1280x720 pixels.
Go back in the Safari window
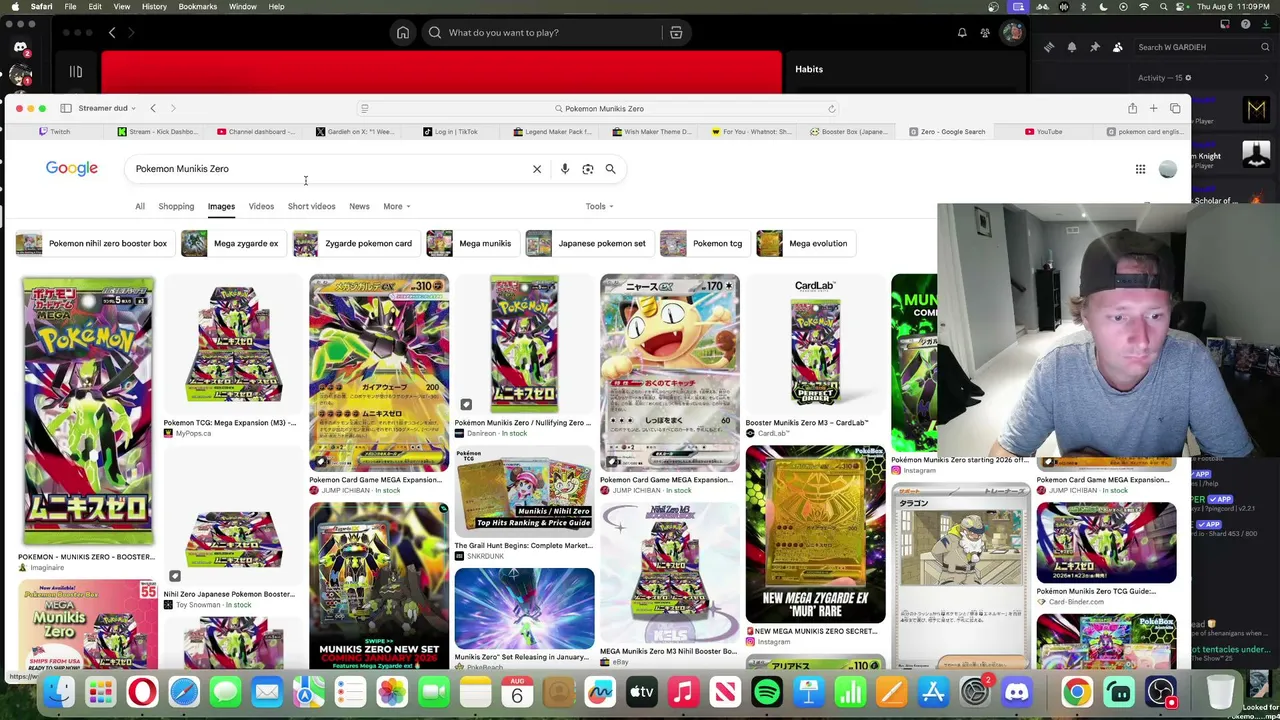click(153, 108)
